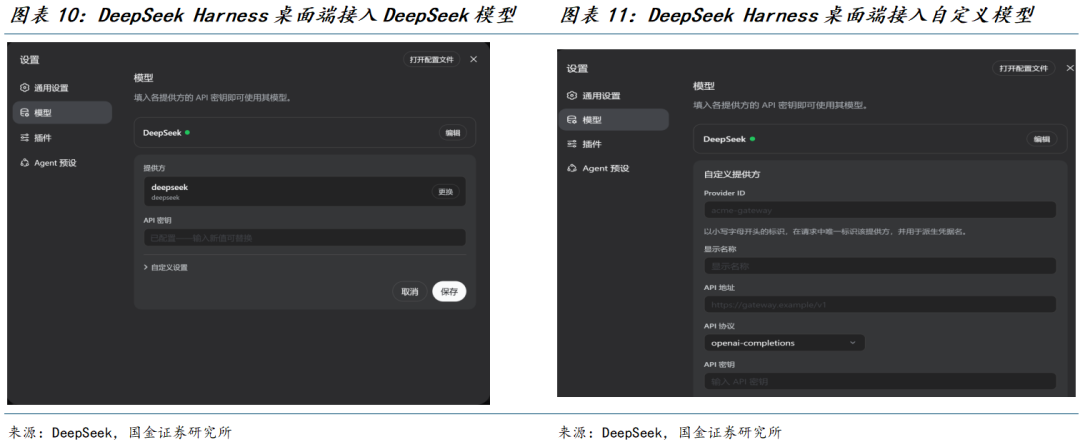The image size is (1080, 442).
Task: Click 模型 heading in right settings content
Action: click(x=704, y=87)
